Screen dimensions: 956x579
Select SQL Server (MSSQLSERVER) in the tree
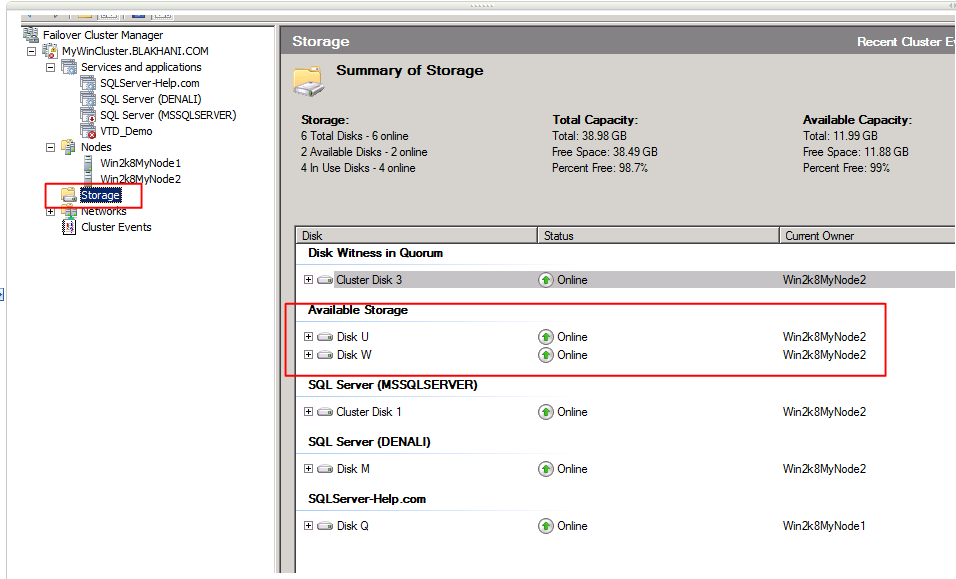click(x=167, y=115)
